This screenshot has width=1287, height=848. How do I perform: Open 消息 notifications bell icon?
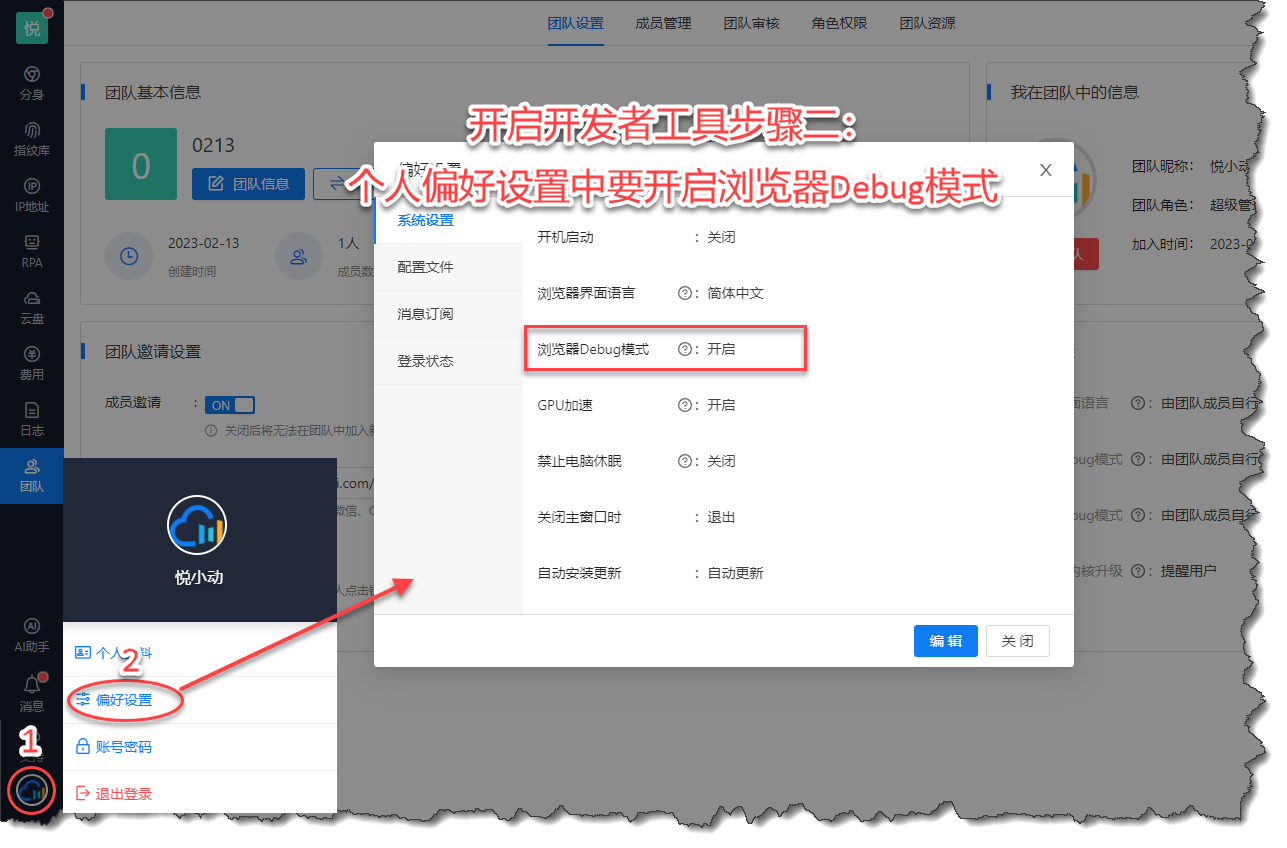click(x=32, y=692)
